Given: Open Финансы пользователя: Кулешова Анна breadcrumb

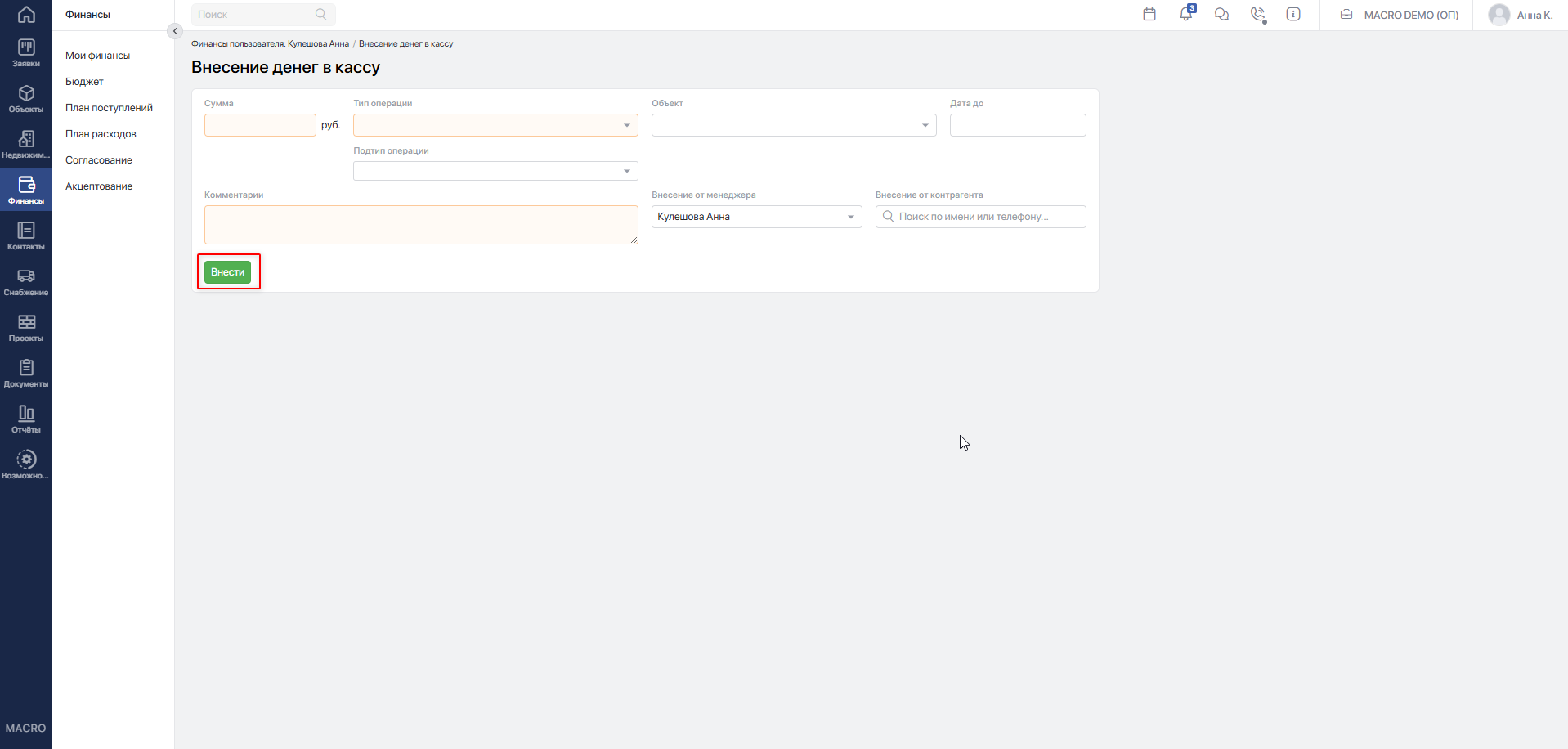Looking at the screenshot, I should point(270,44).
